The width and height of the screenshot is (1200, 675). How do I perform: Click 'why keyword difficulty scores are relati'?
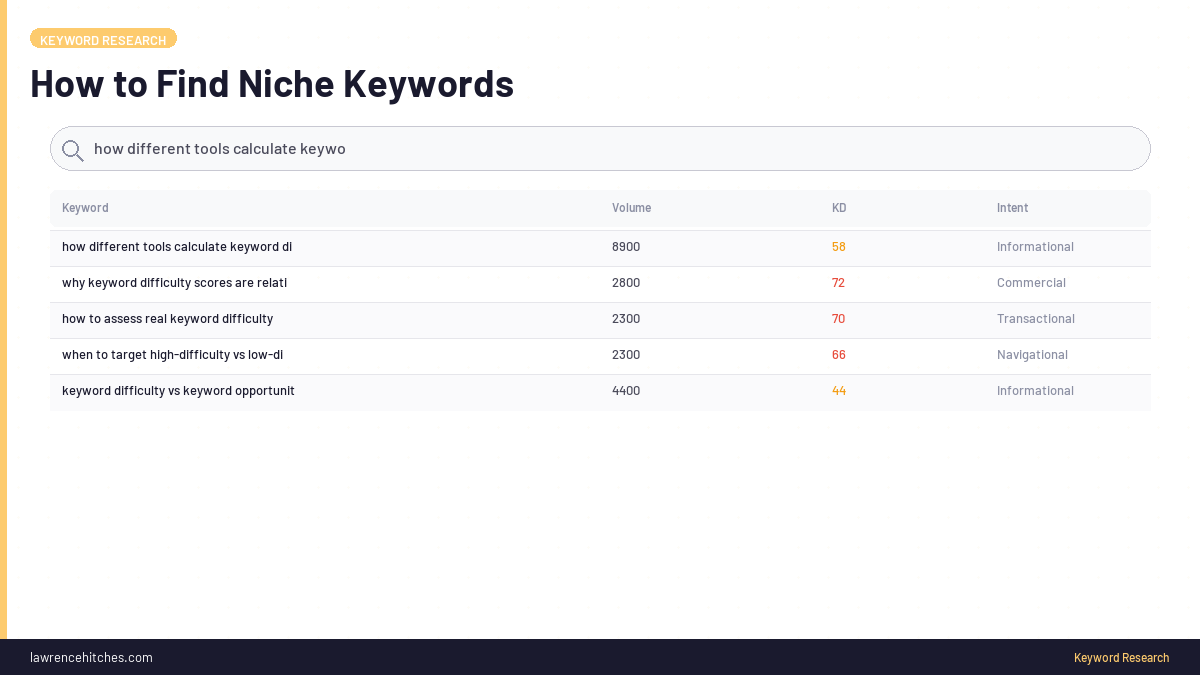point(174,282)
